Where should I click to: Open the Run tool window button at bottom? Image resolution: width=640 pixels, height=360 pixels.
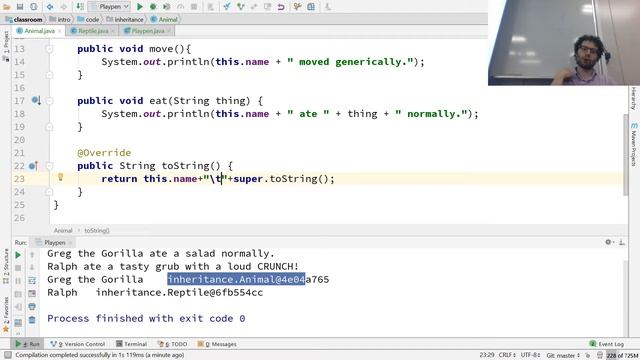pos(27,344)
